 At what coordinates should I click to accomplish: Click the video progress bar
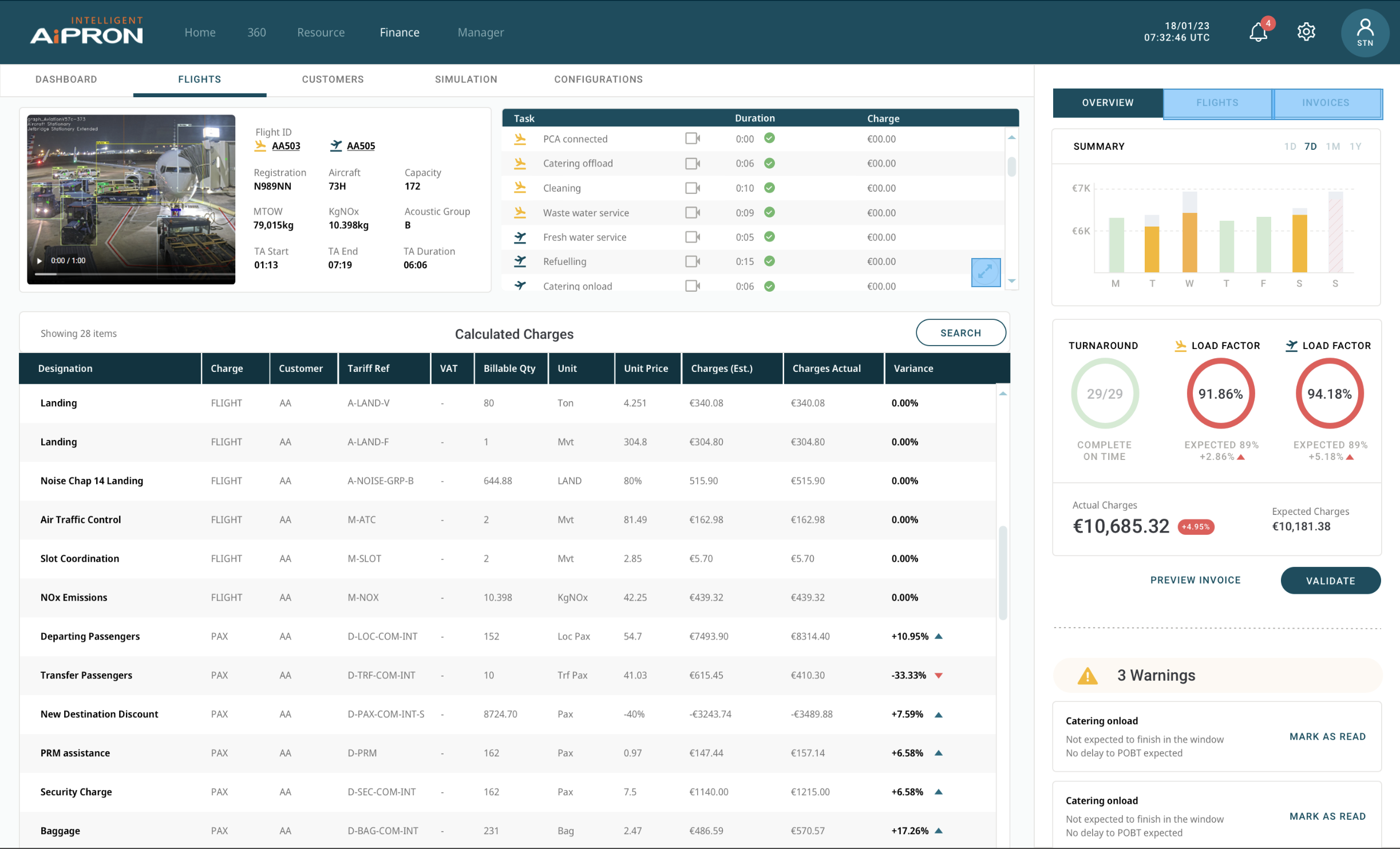[x=132, y=274]
